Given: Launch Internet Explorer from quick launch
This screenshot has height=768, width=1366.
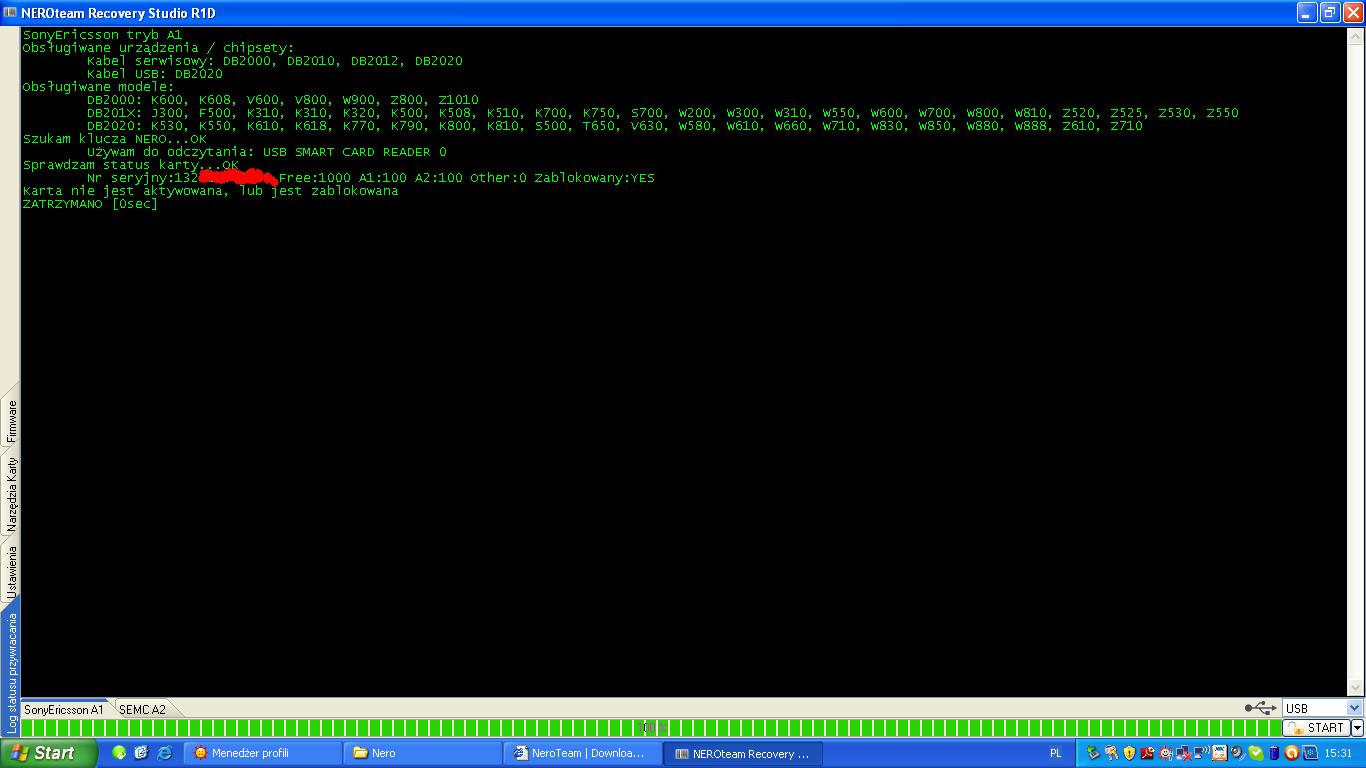Looking at the screenshot, I should tap(164, 753).
